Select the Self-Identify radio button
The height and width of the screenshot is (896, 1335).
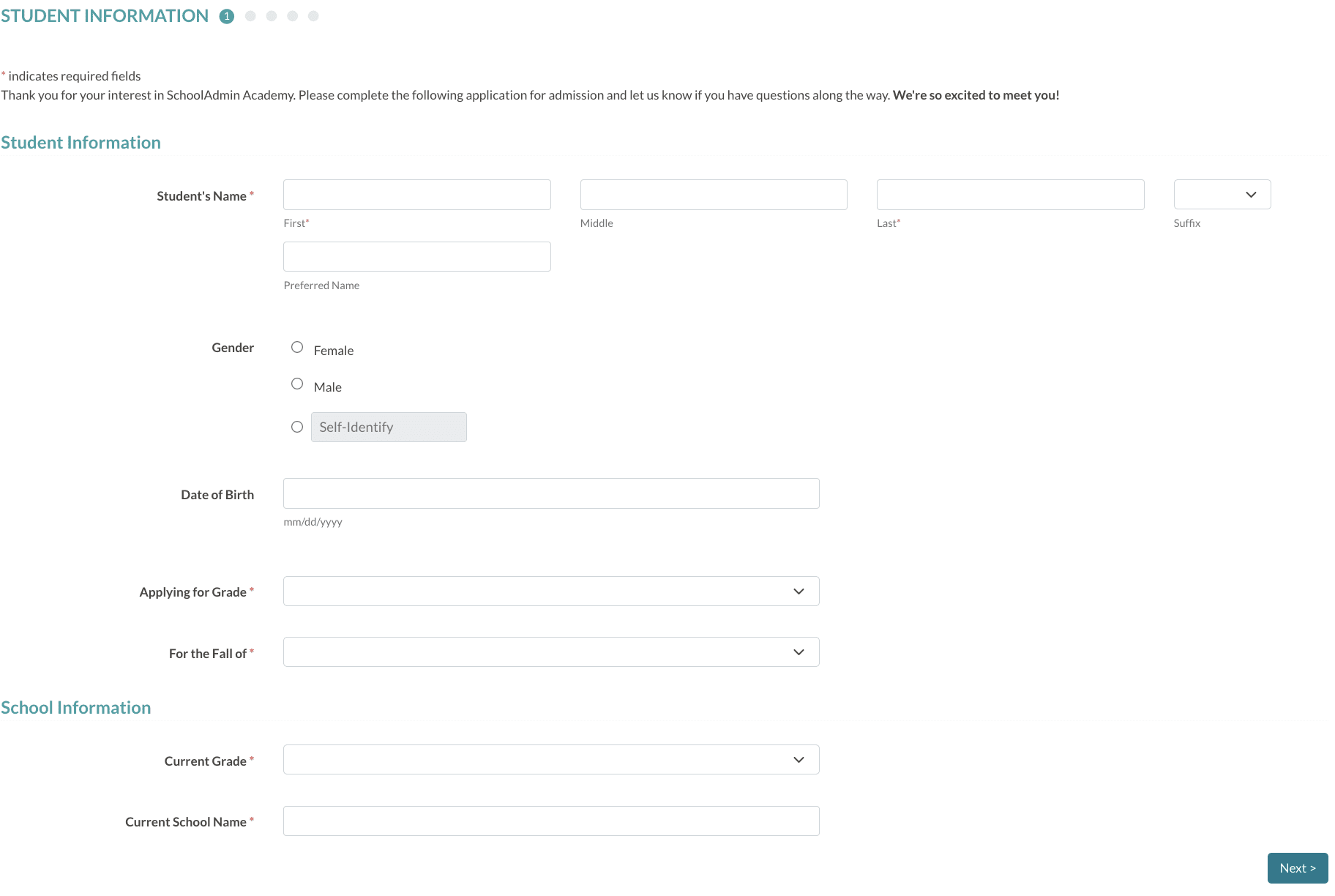tap(297, 427)
